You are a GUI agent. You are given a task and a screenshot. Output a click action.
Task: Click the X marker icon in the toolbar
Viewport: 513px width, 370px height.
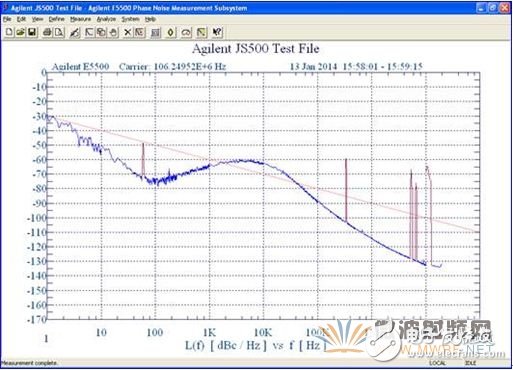[x=127, y=32]
